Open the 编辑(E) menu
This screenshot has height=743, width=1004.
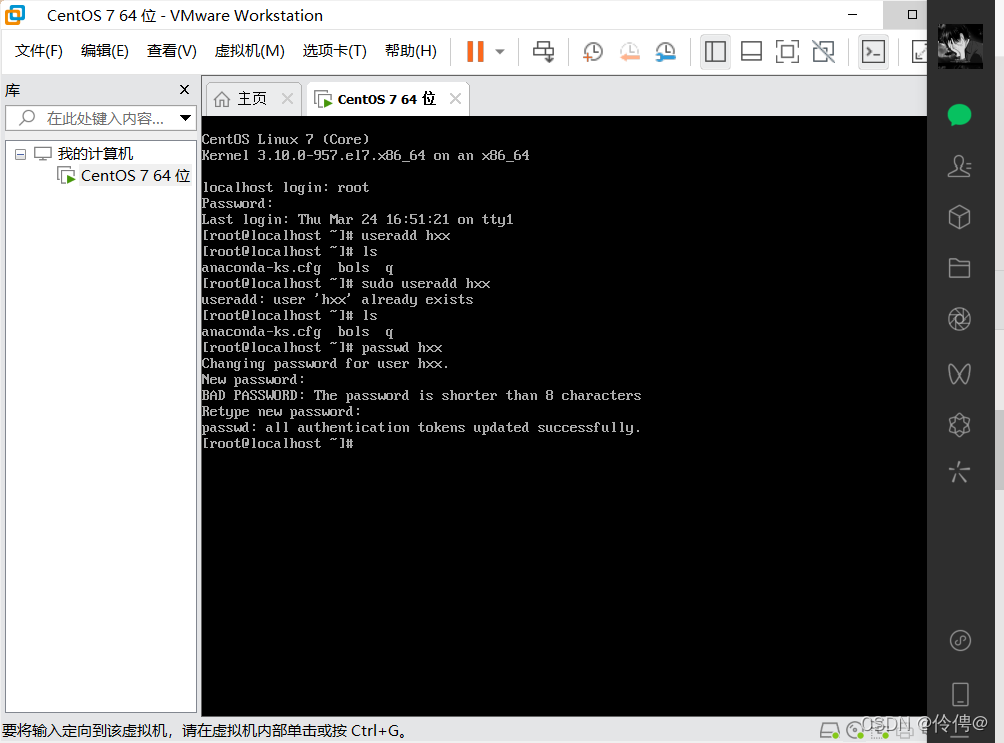coord(104,51)
